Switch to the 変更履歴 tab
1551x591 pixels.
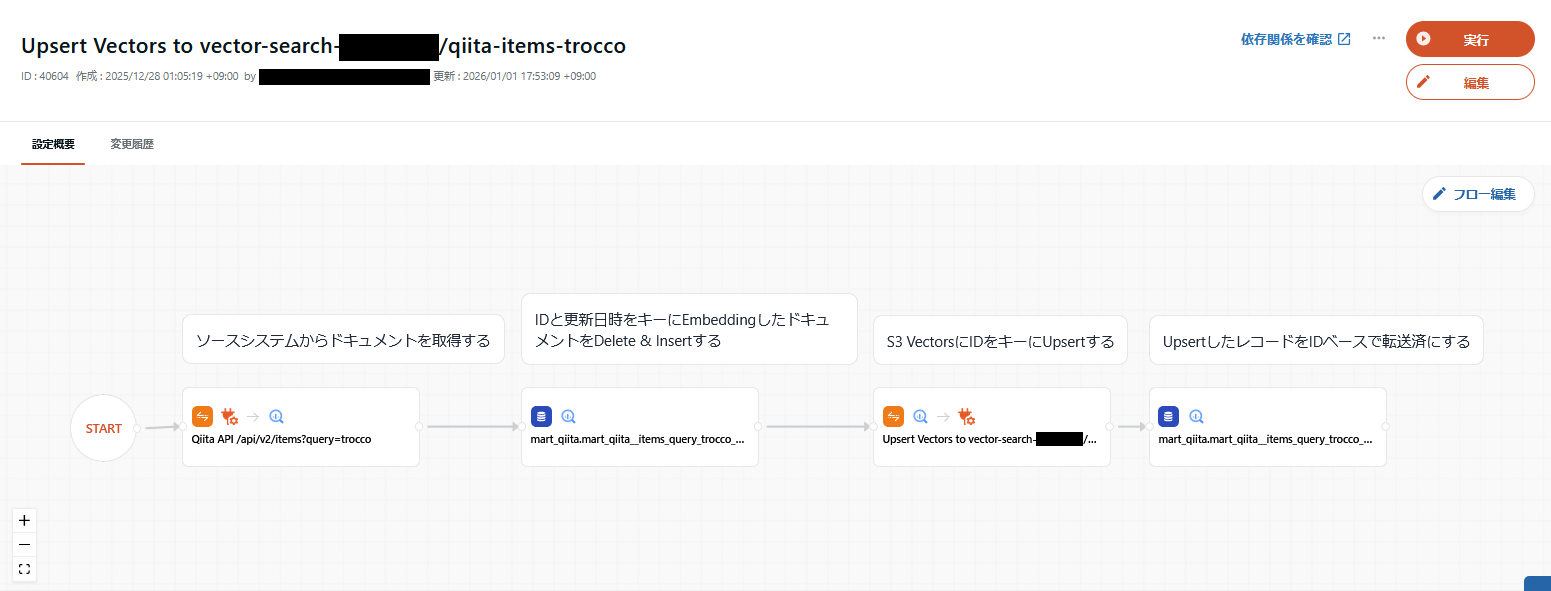pos(132,144)
